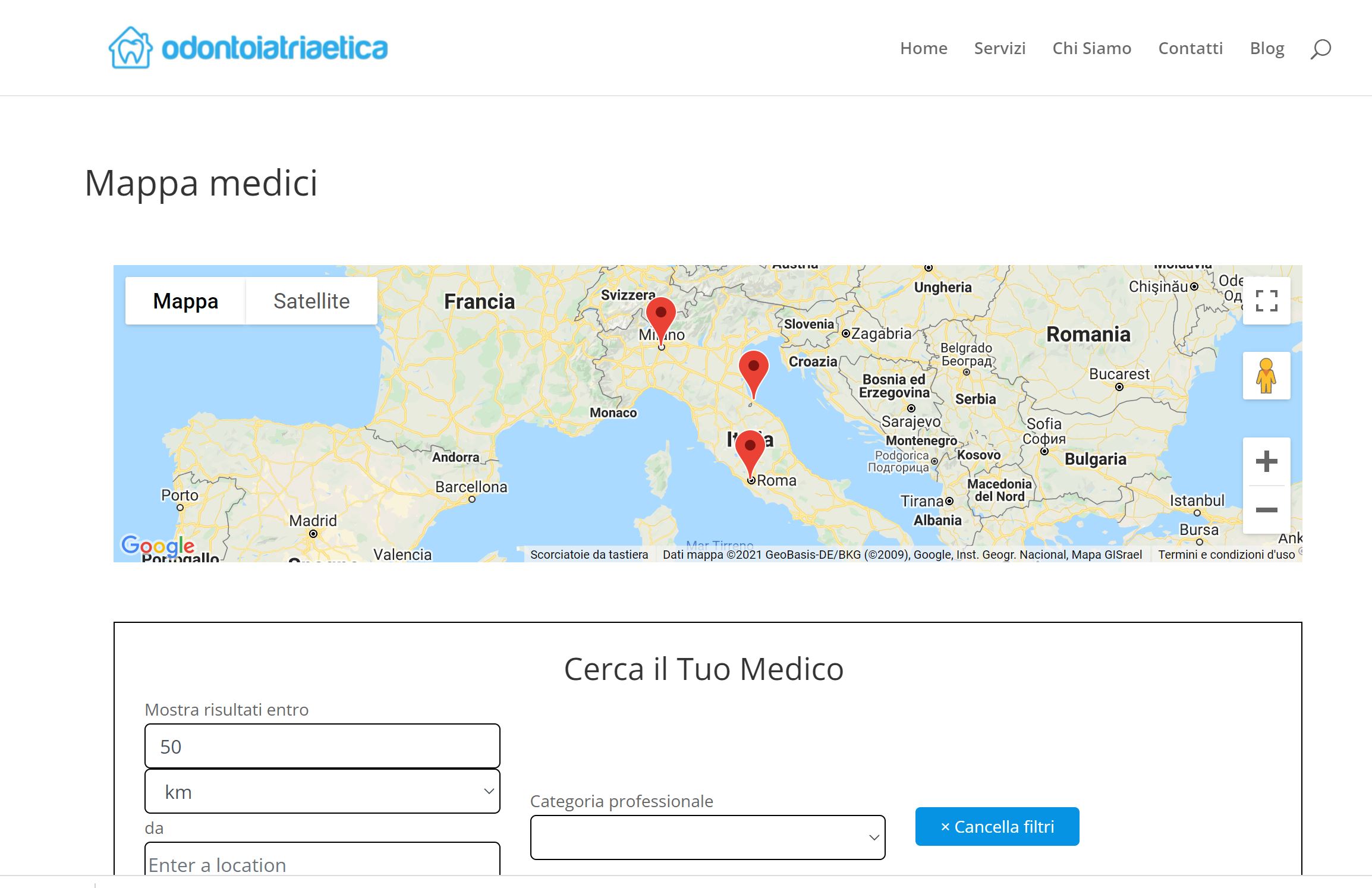The height and width of the screenshot is (888, 1372).
Task: Click the Cancella filtri button
Action: pos(997,827)
